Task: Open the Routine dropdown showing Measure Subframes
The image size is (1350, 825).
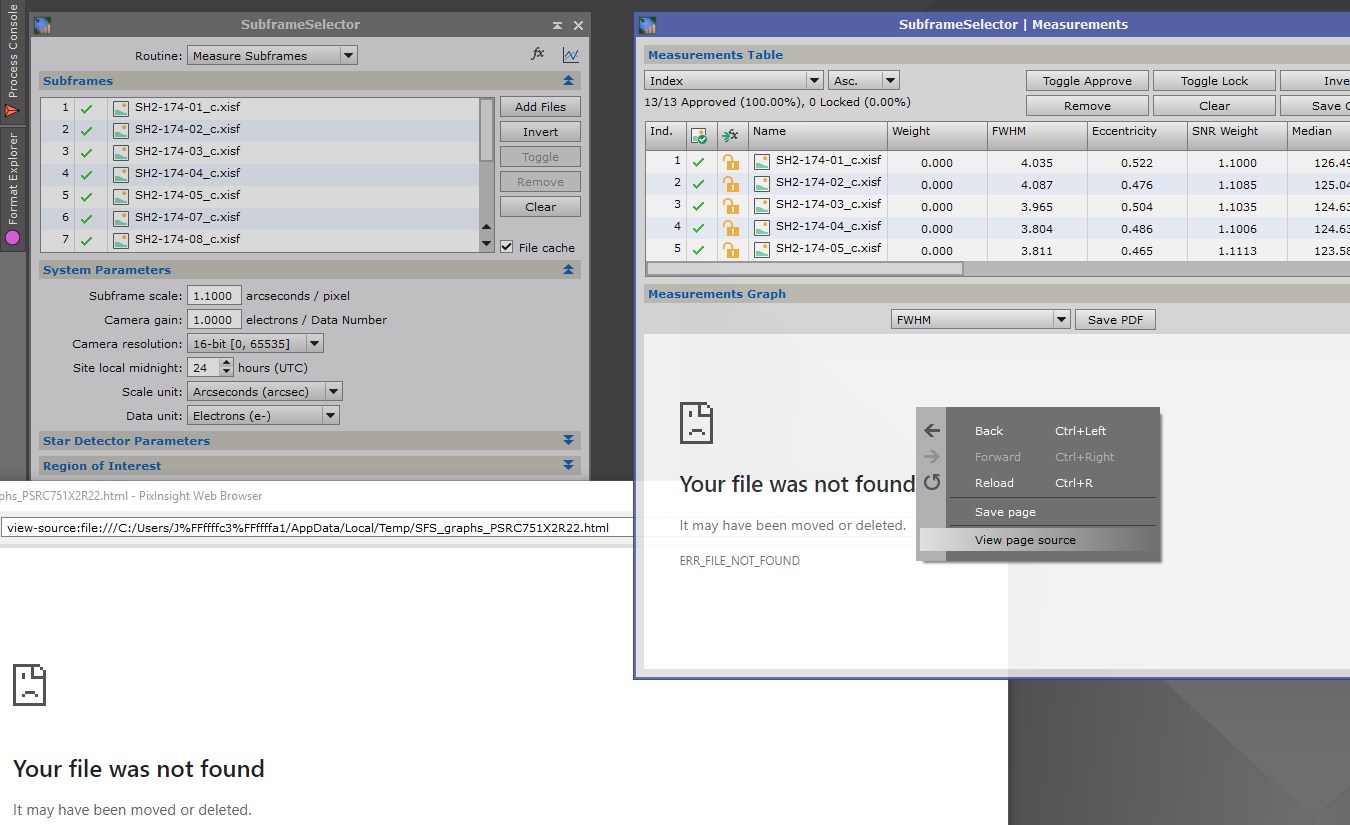Action: (272, 56)
